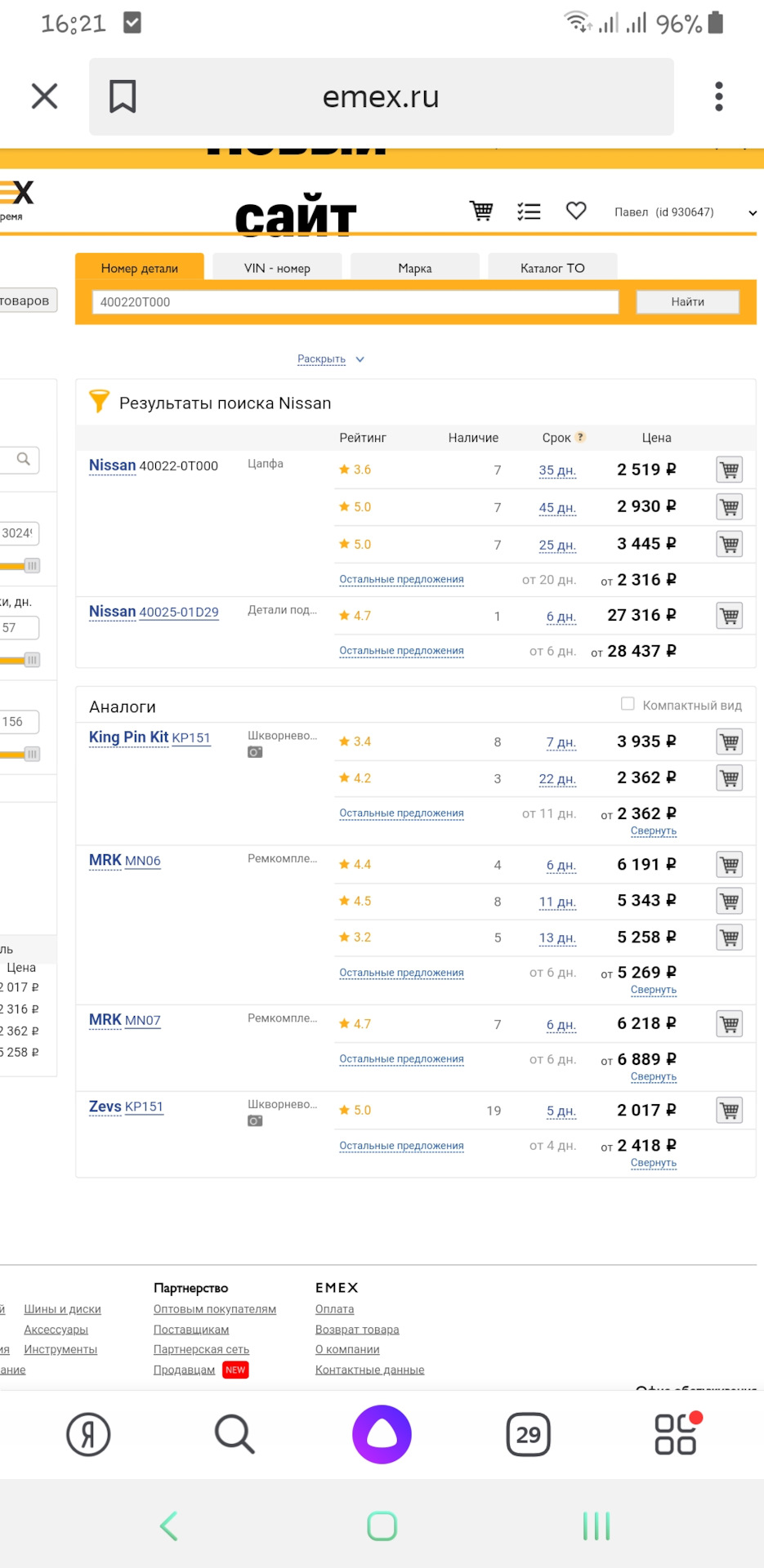Screen dimensions: 764x1568
Task: Open the browser three-dot menu
Action: point(719,96)
